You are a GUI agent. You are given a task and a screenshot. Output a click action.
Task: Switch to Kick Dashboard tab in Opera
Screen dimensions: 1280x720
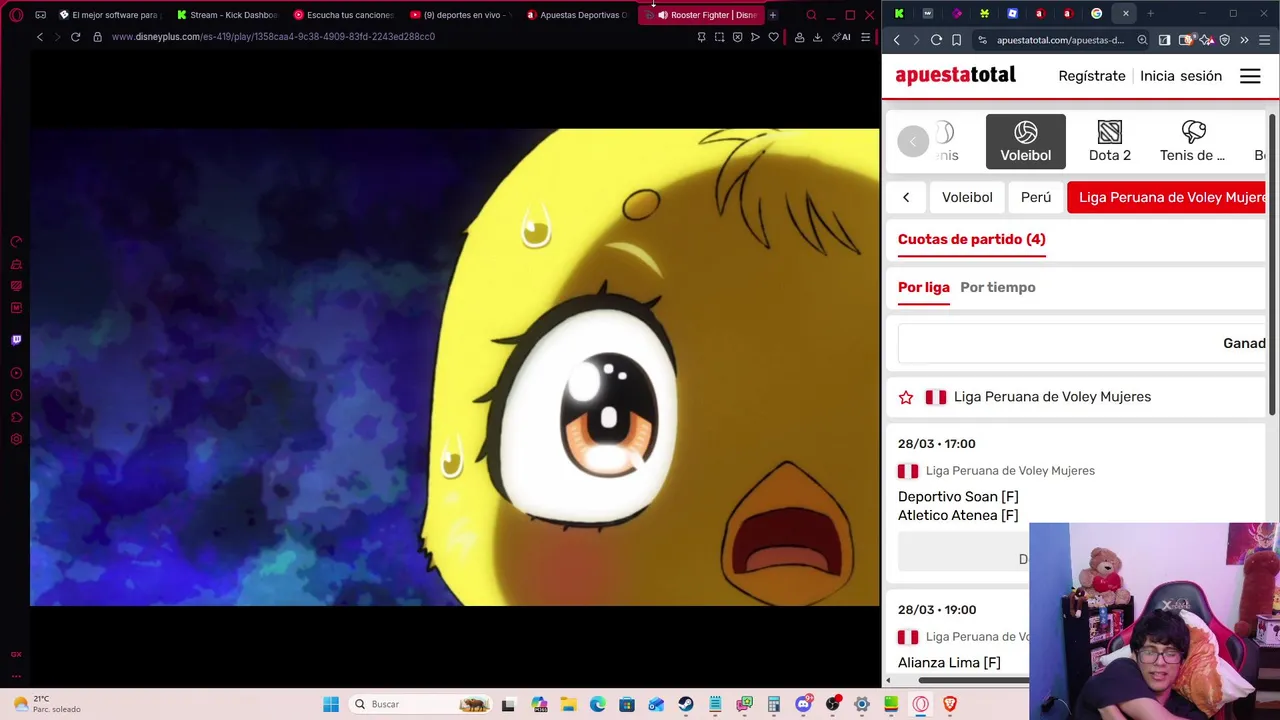226,15
